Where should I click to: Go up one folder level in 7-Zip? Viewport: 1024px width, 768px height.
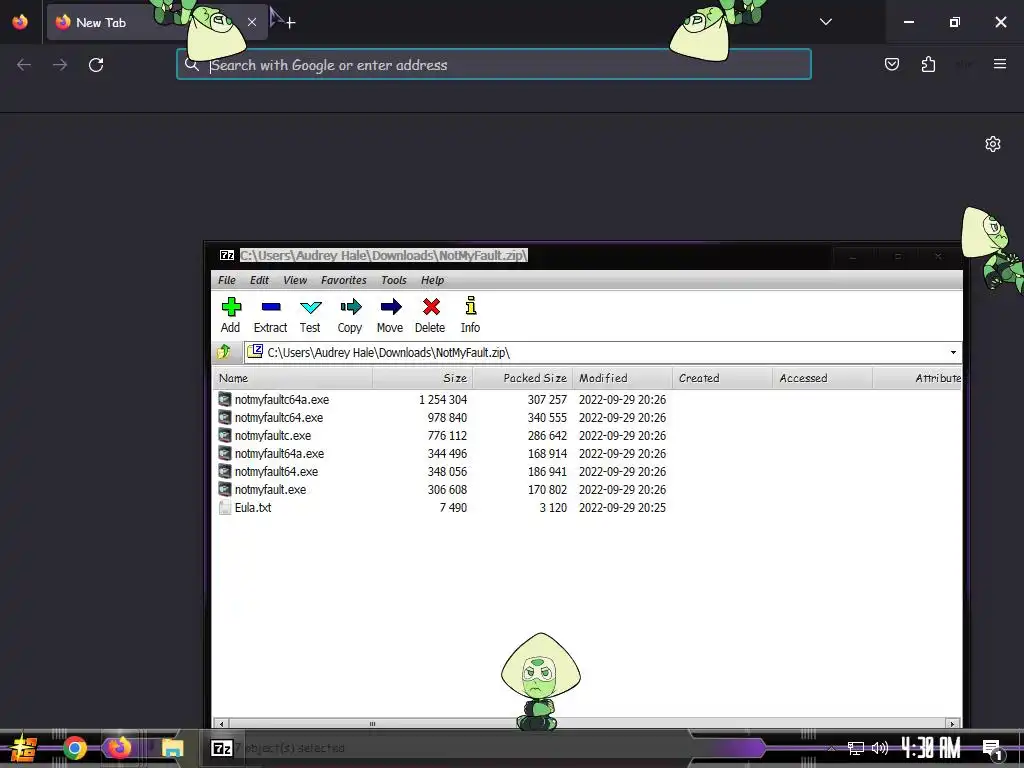[224, 352]
